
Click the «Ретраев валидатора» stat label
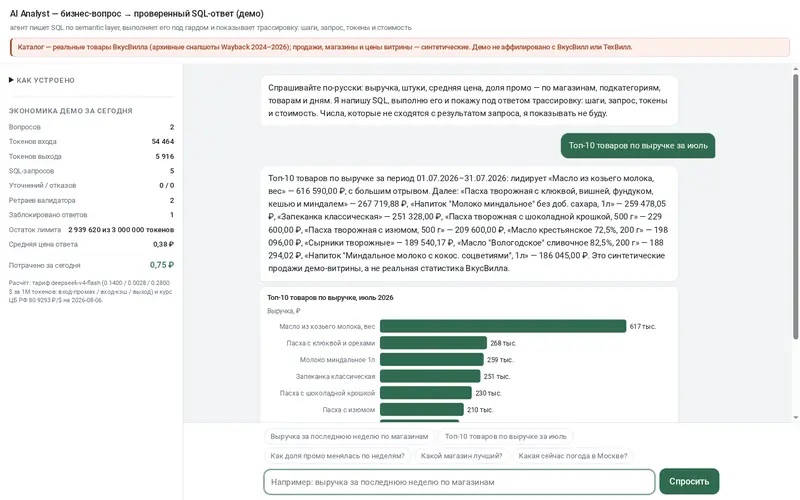pos(42,200)
